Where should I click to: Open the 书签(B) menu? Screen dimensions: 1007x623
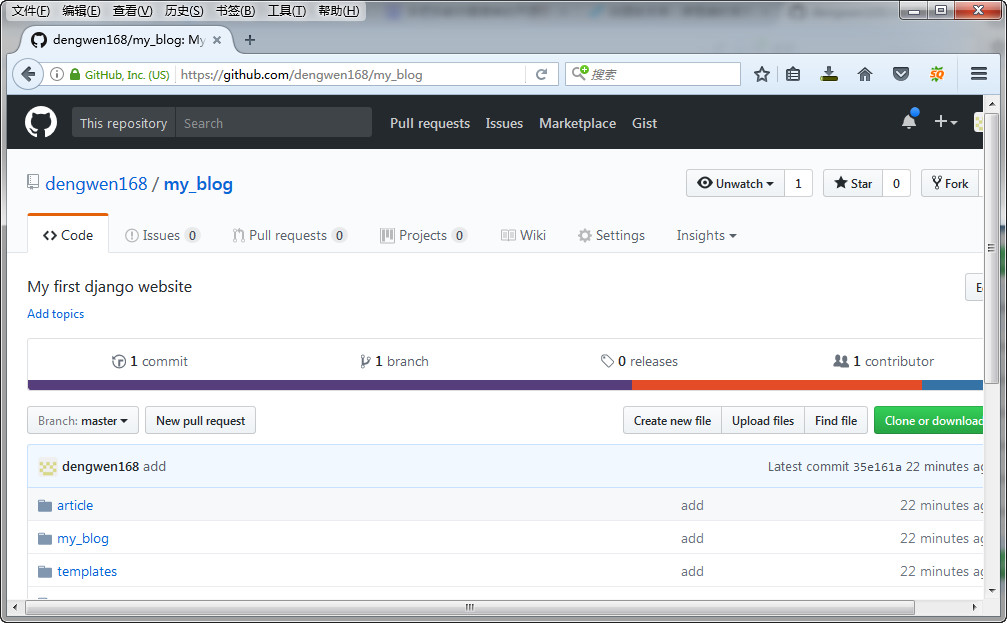coord(235,11)
